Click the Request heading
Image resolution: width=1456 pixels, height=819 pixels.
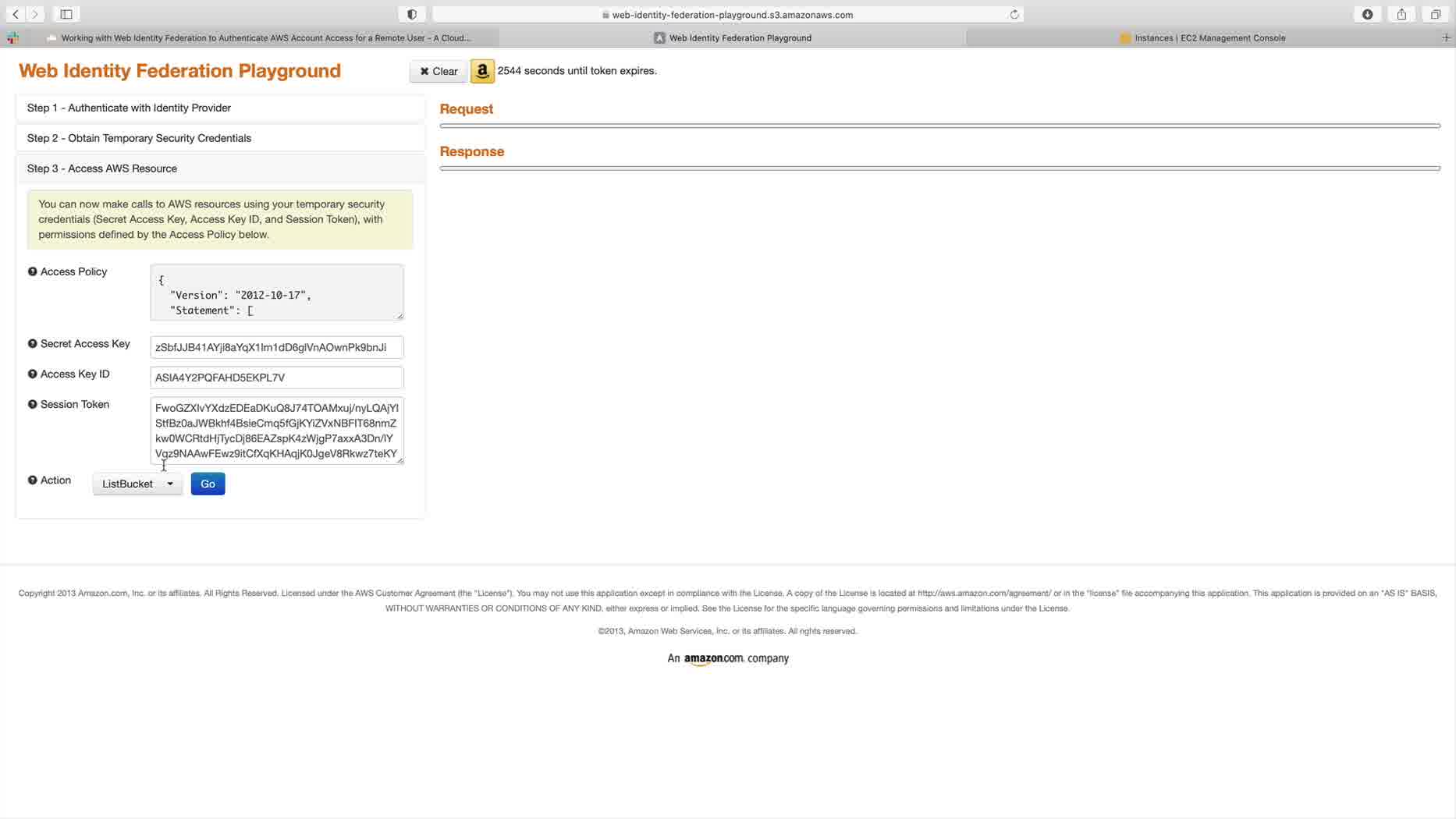[467, 108]
